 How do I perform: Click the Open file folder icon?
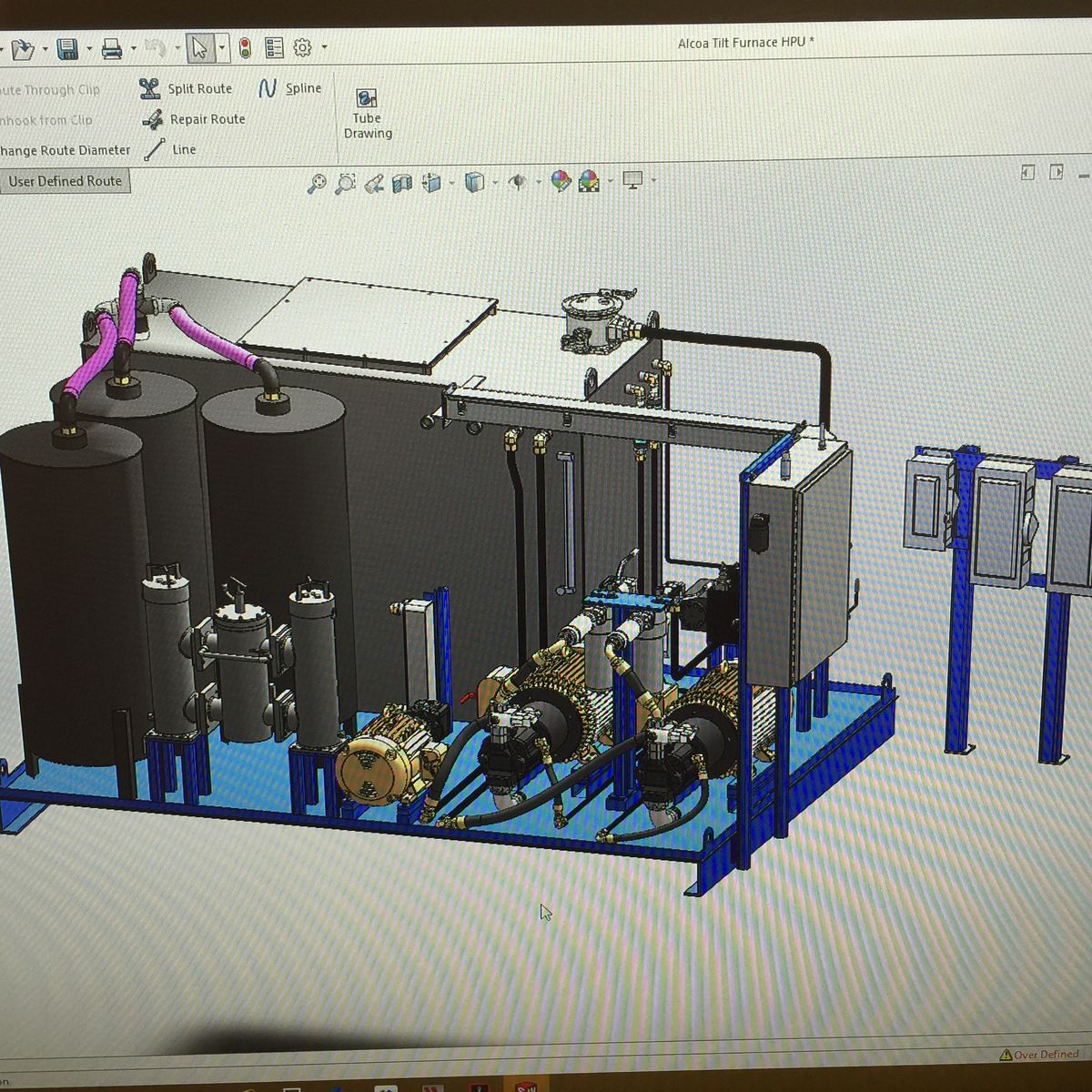point(24,49)
